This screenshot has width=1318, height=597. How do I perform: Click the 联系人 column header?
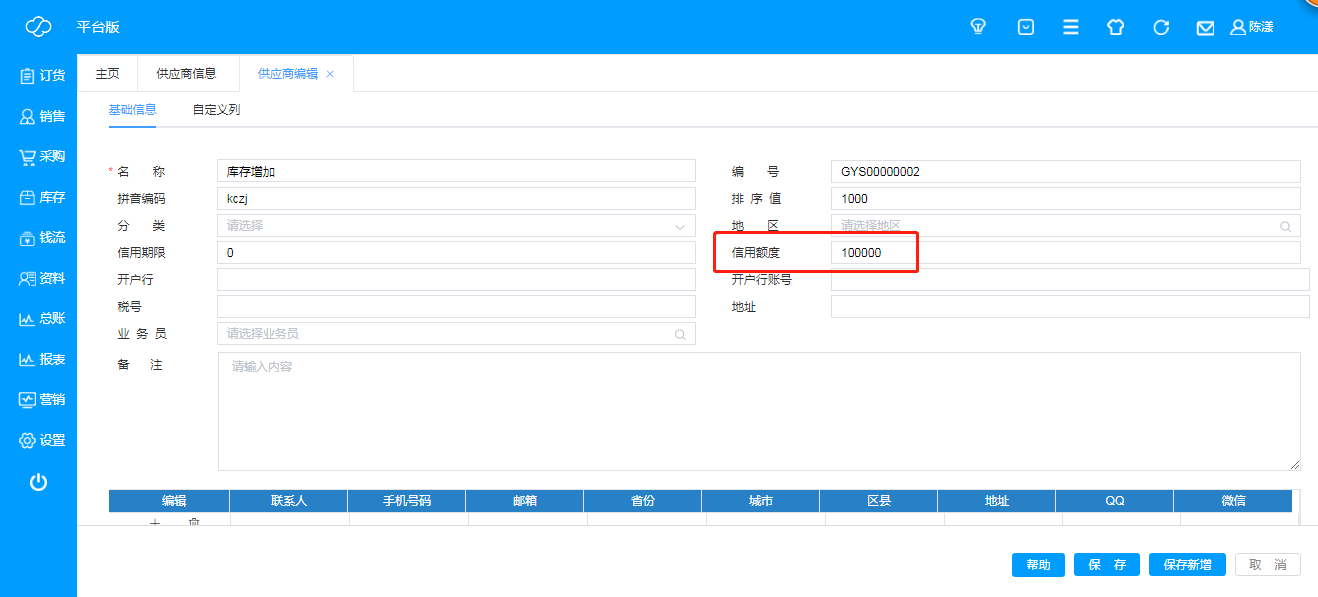click(288, 500)
